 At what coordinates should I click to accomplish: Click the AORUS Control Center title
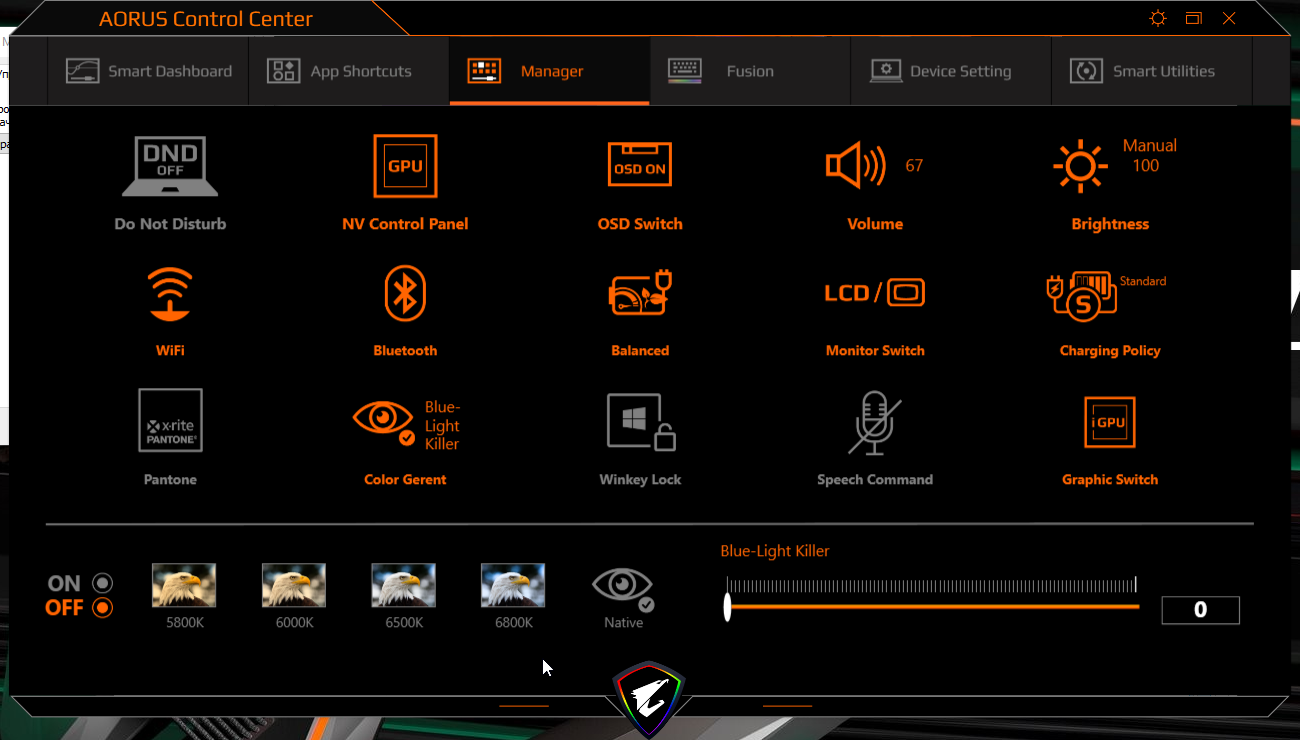(206, 19)
